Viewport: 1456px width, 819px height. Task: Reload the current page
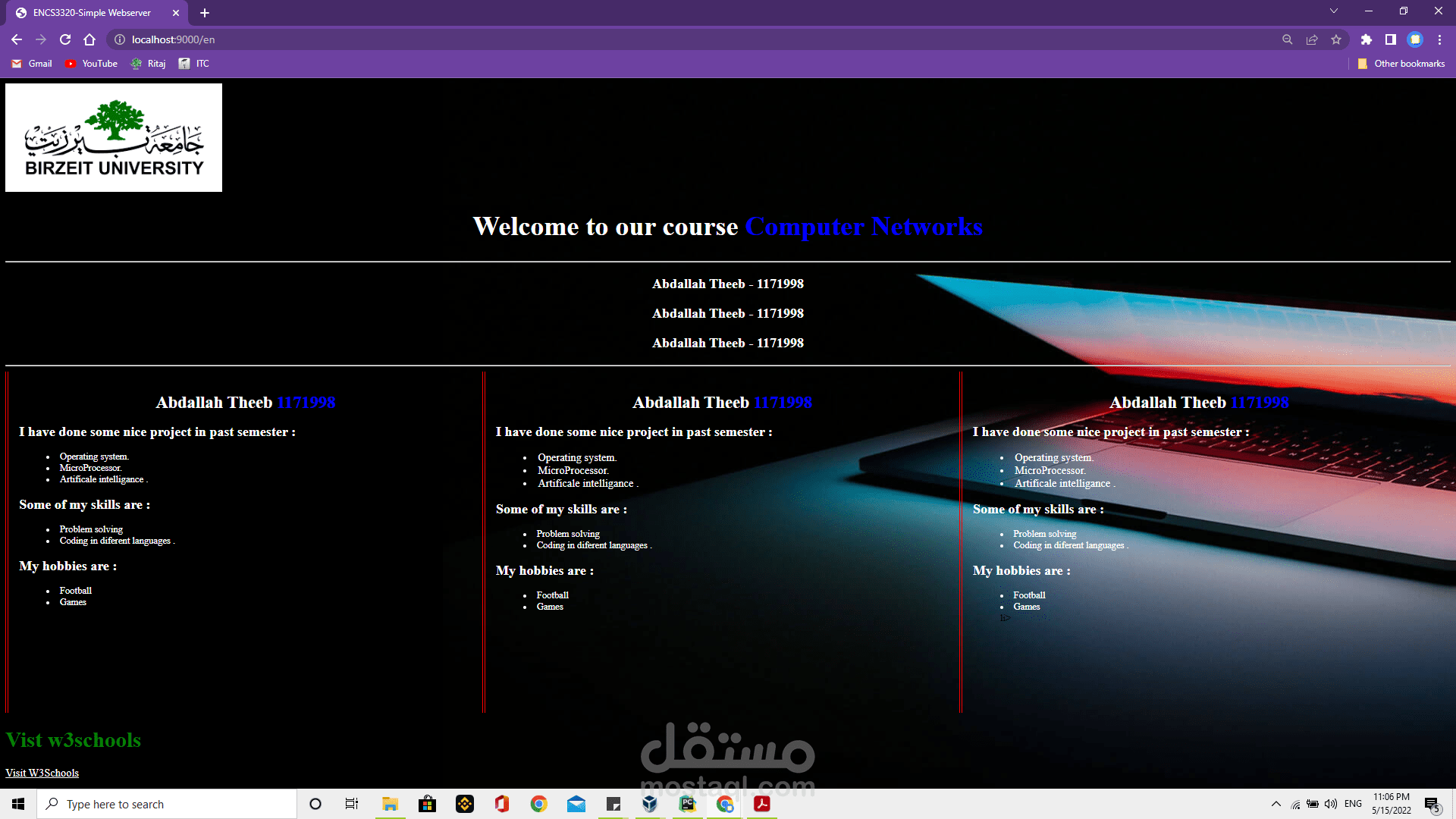click(x=65, y=39)
